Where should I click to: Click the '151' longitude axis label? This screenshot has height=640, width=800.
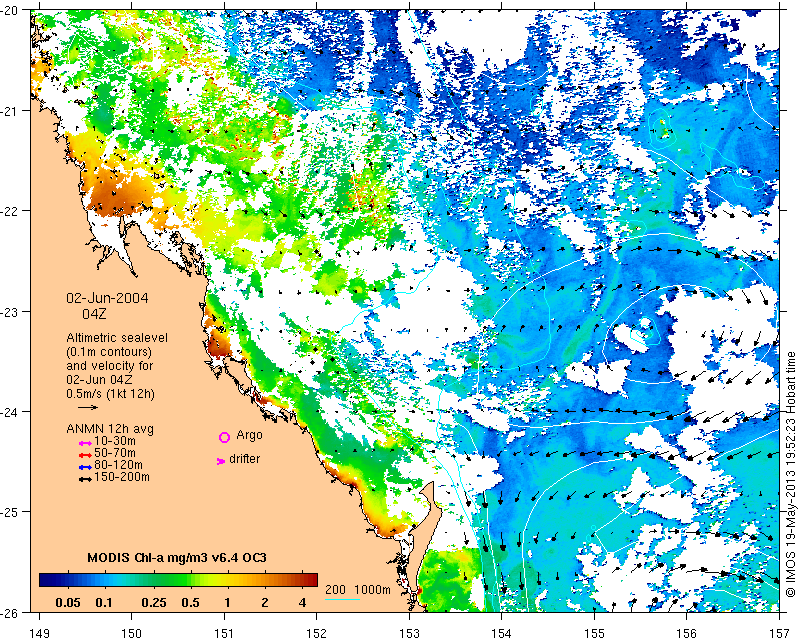coord(224,633)
